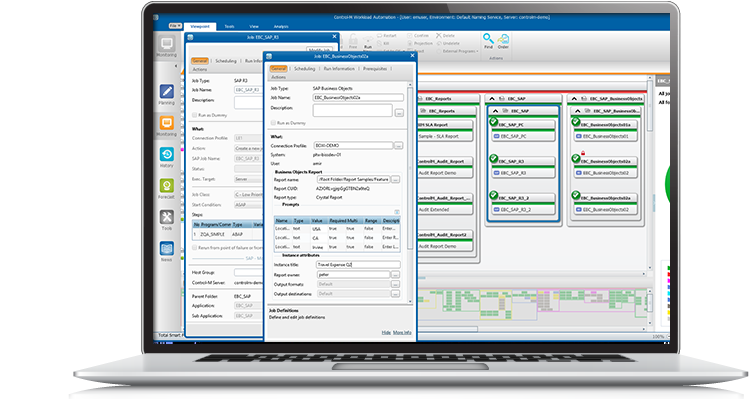Open Scheduling tab in EBC_SAP_R3 dialog
This screenshot has width=750, height=400.
pyautogui.click(x=226, y=61)
